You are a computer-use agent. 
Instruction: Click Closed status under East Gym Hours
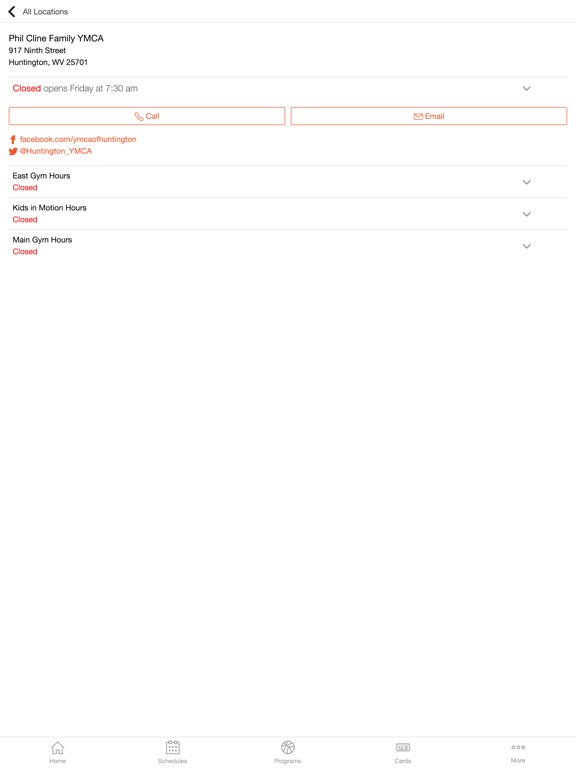25,188
